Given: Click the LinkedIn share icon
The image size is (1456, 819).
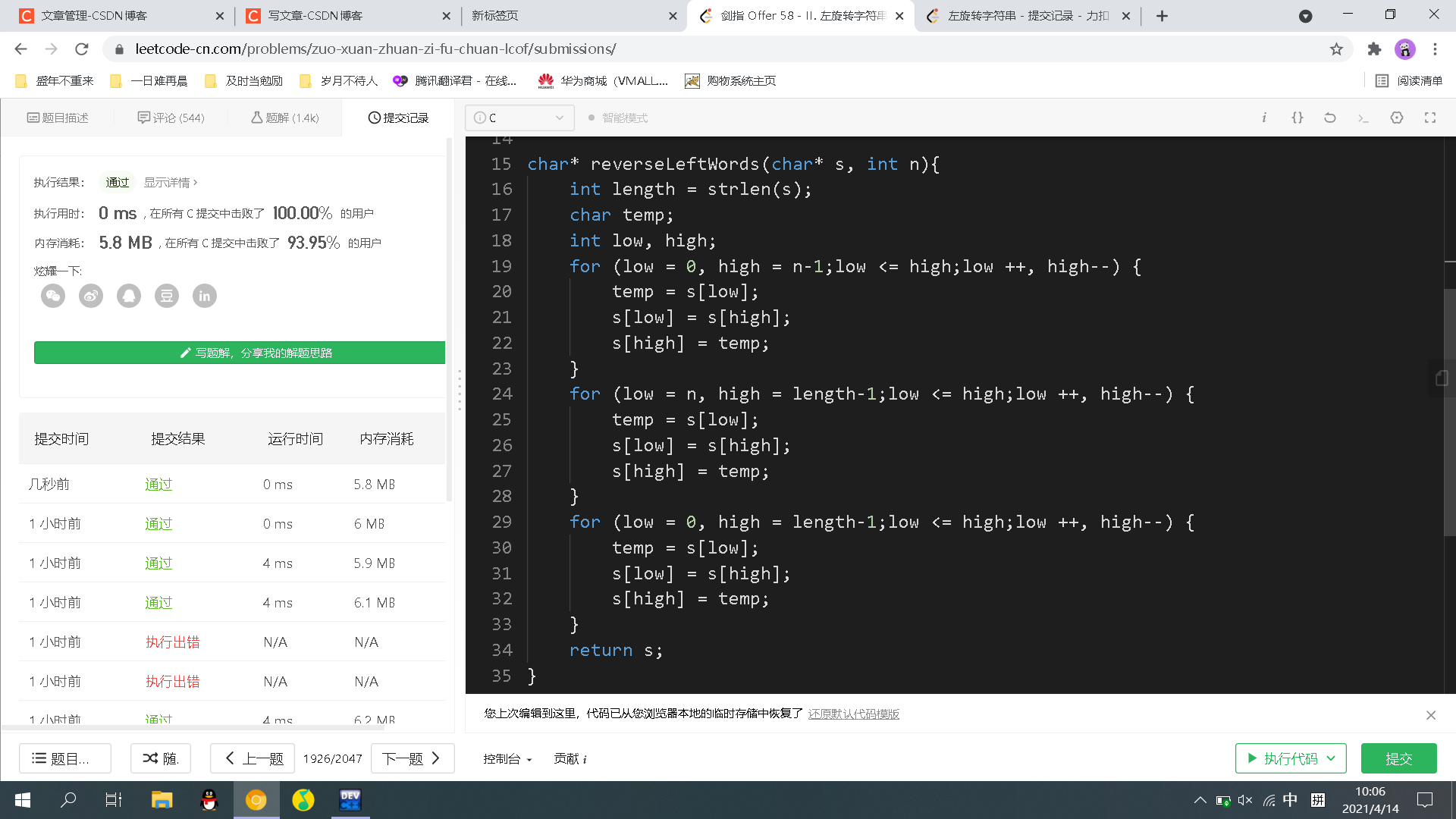Looking at the screenshot, I should point(205,296).
